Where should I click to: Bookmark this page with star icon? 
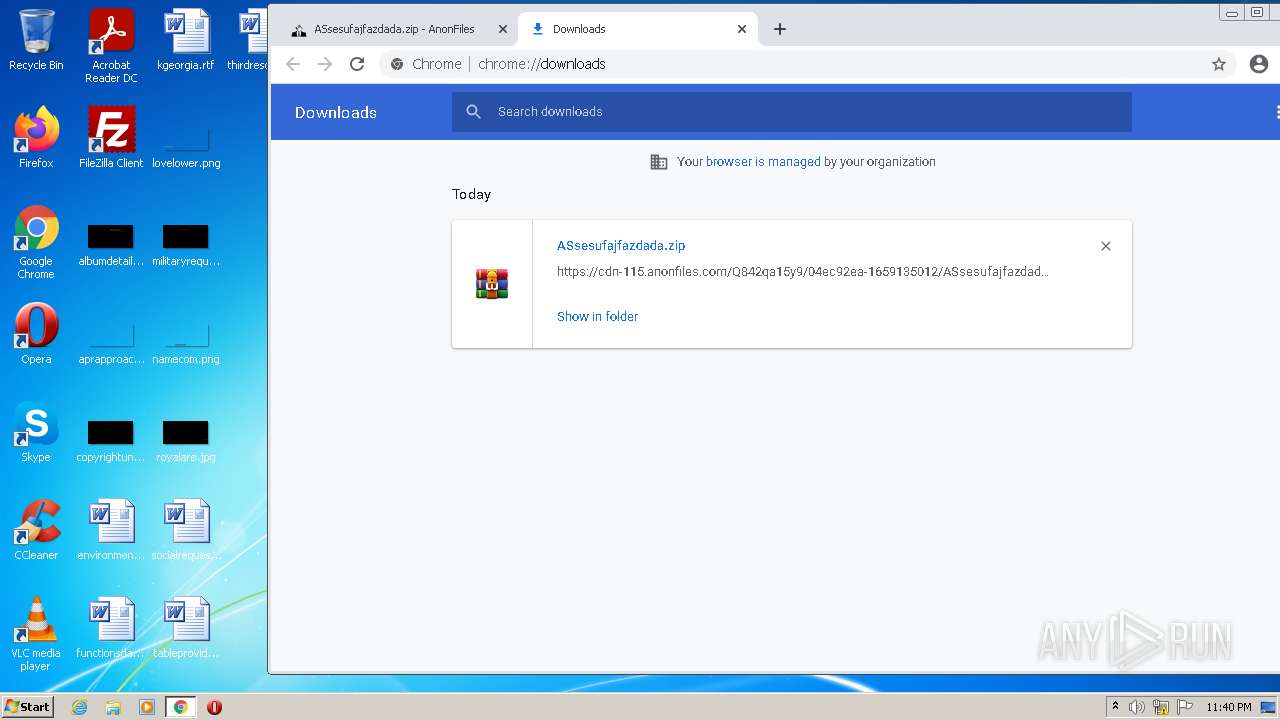click(x=1219, y=64)
